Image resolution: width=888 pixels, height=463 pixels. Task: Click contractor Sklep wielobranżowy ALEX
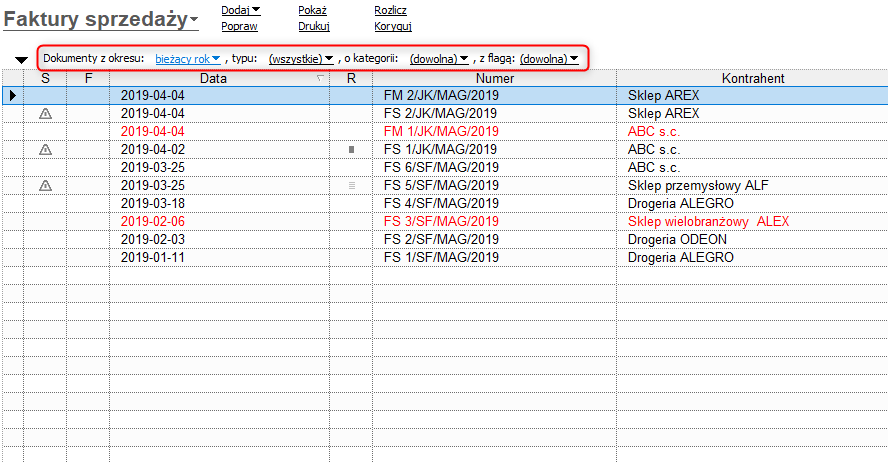click(x=708, y=221)
